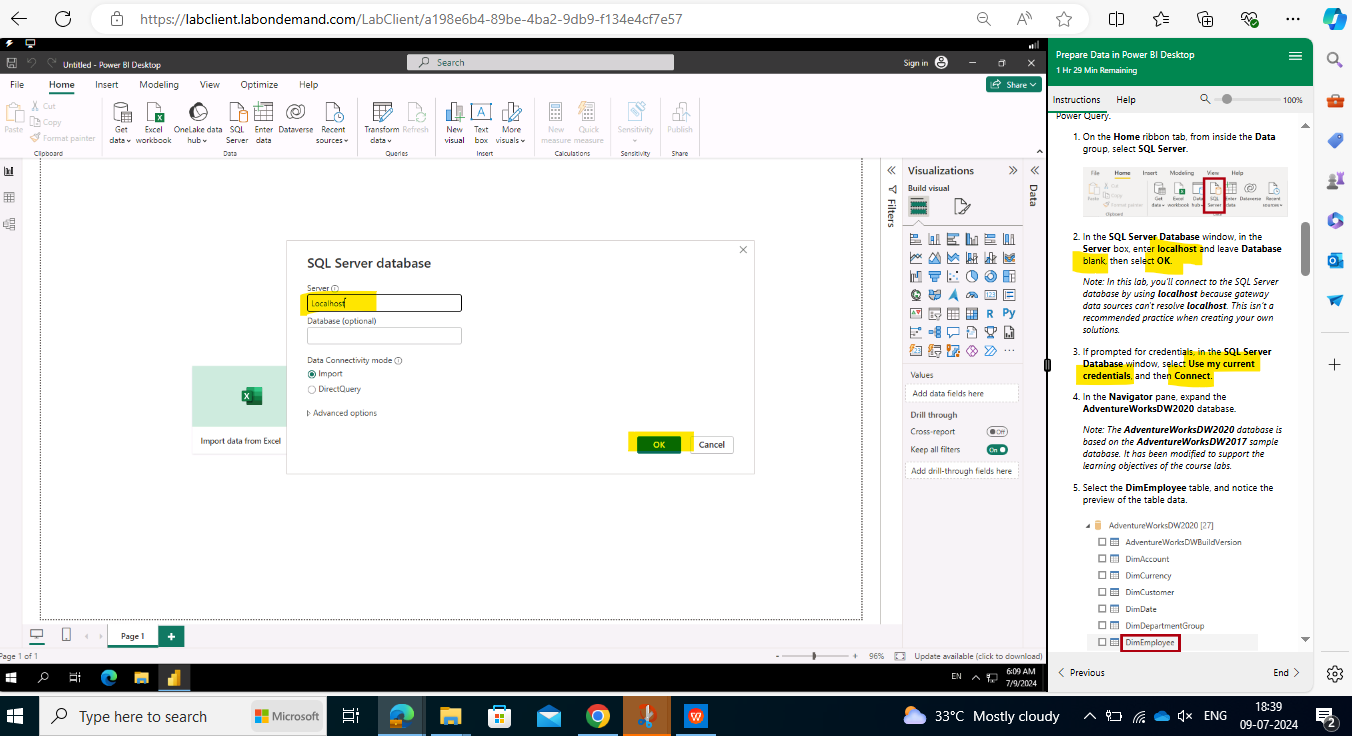Expand Advanced options in dialog

(342, 413)
